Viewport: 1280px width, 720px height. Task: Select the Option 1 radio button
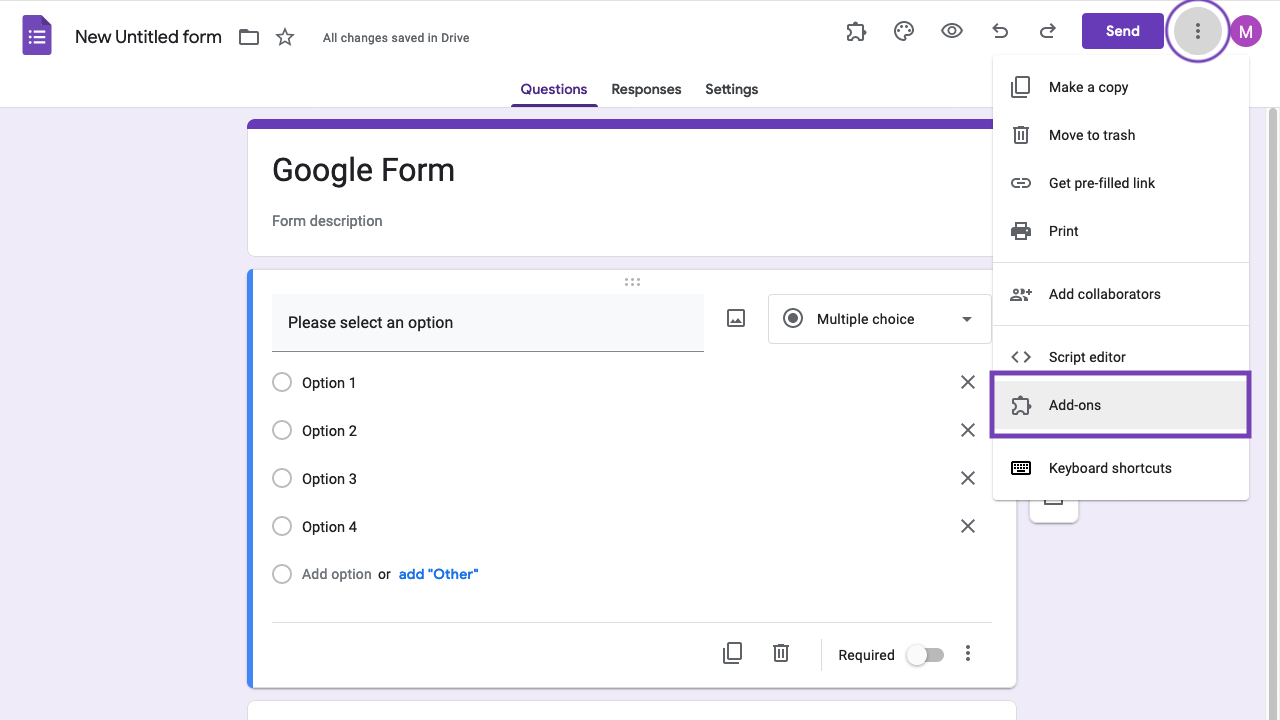click(282, 383)
